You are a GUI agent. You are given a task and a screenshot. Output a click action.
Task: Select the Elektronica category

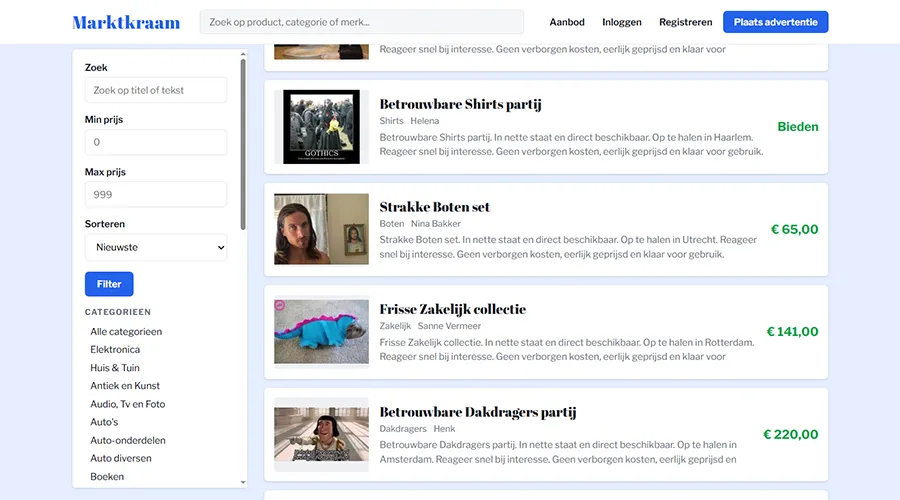click(x=115, y=350)
